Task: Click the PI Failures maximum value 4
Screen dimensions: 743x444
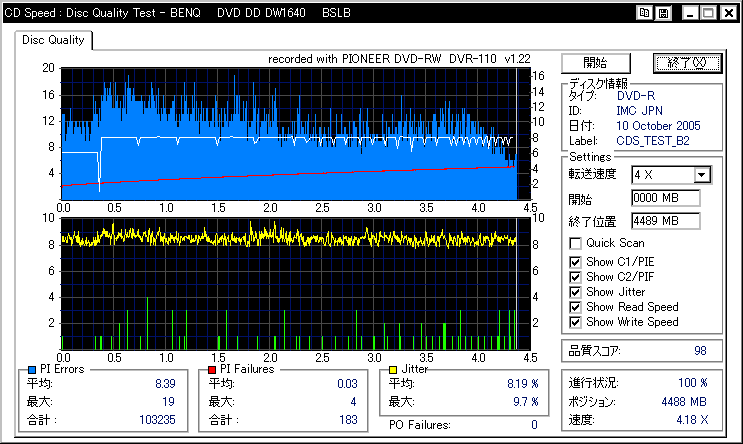Action: click(x=353, y=402)
